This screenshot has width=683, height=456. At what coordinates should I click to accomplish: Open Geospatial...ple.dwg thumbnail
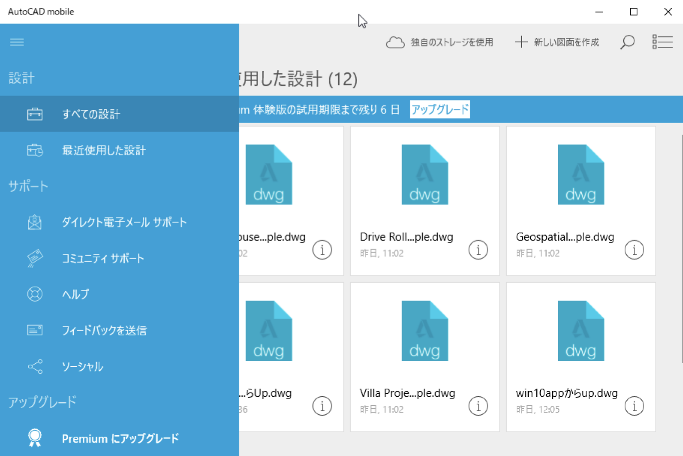[x=581, y=175]
